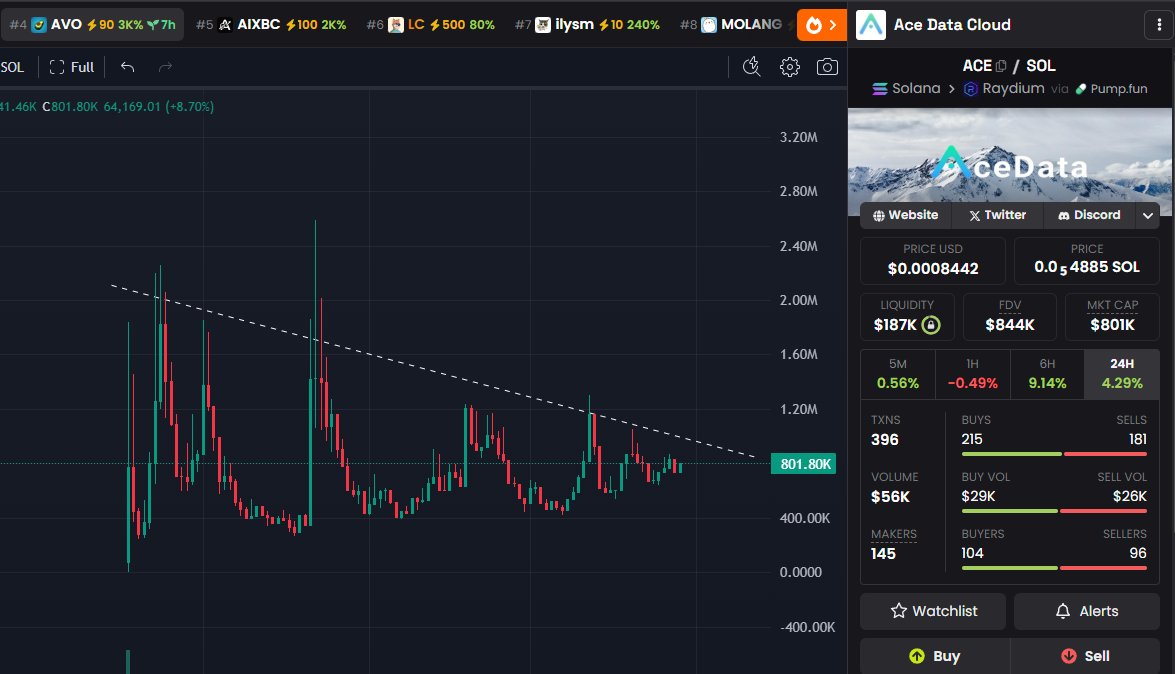
Task: Click the MAKERS 145 value
Action: pyautogui.click(x=883, y=554)
